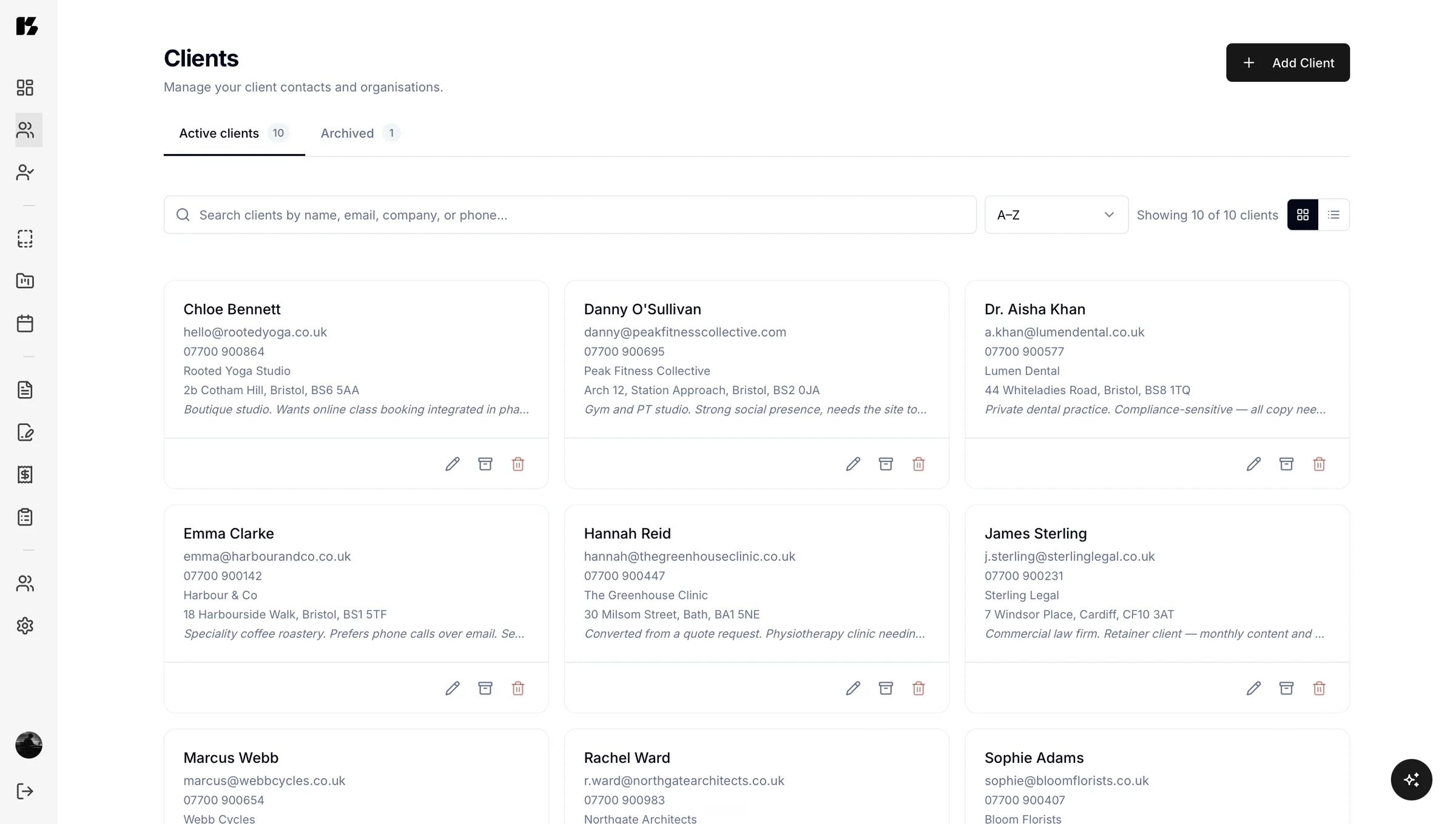Delete Danny O'Sullivan client
This screenshot has width=1456, height=824.
(918, 464)
